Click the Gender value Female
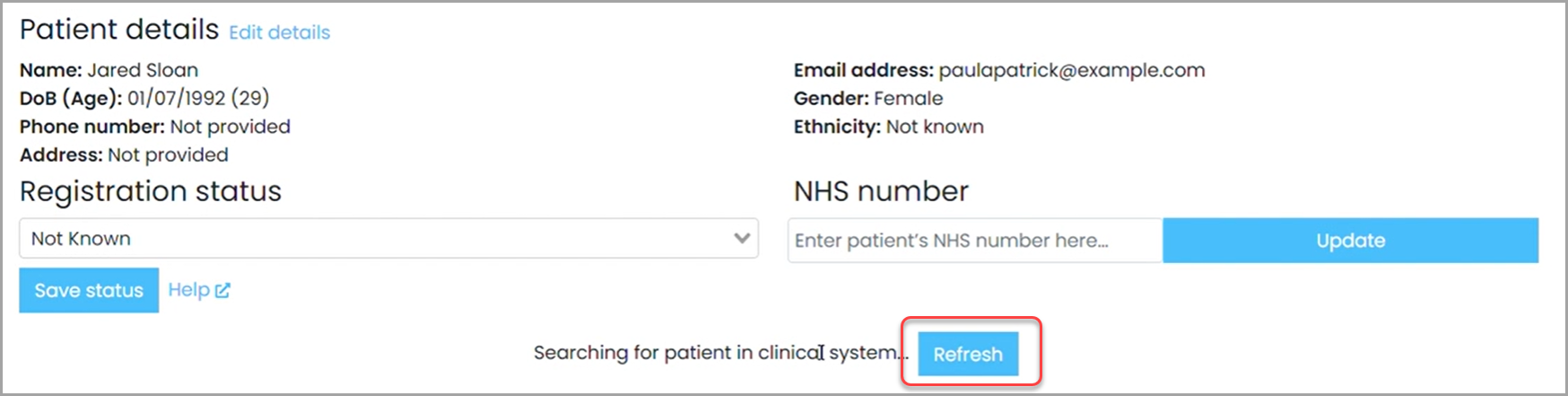Screen dimensions: 1568x396 click(x=909, y=98)
